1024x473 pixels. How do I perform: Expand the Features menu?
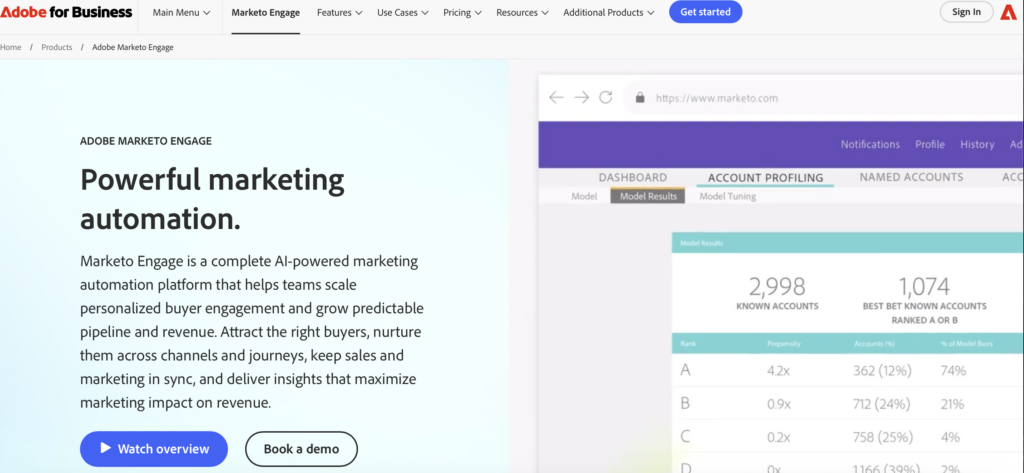(x=340, y=12)
